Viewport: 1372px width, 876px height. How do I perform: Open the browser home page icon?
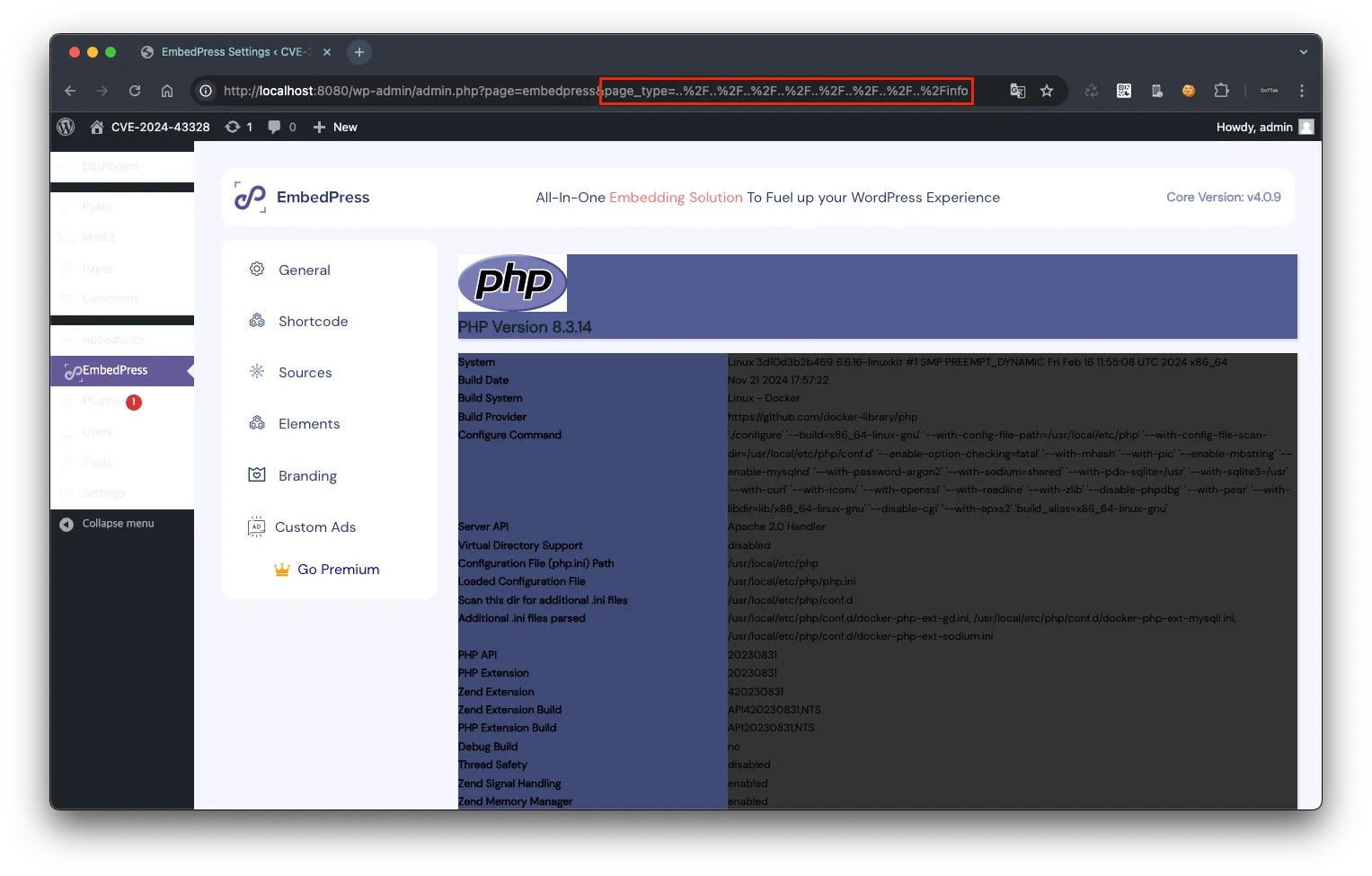[x=167, y=91]
